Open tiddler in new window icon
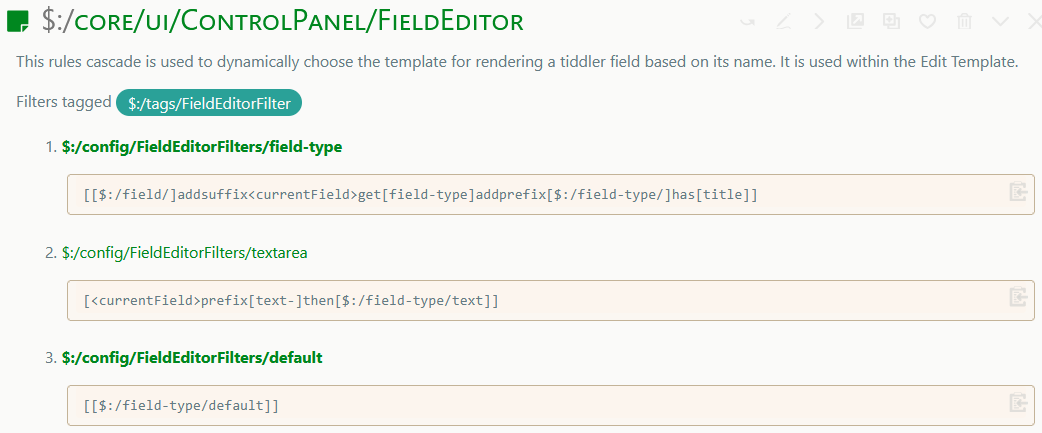Screen dimensions: 1042x433 [x=855, y=21]
